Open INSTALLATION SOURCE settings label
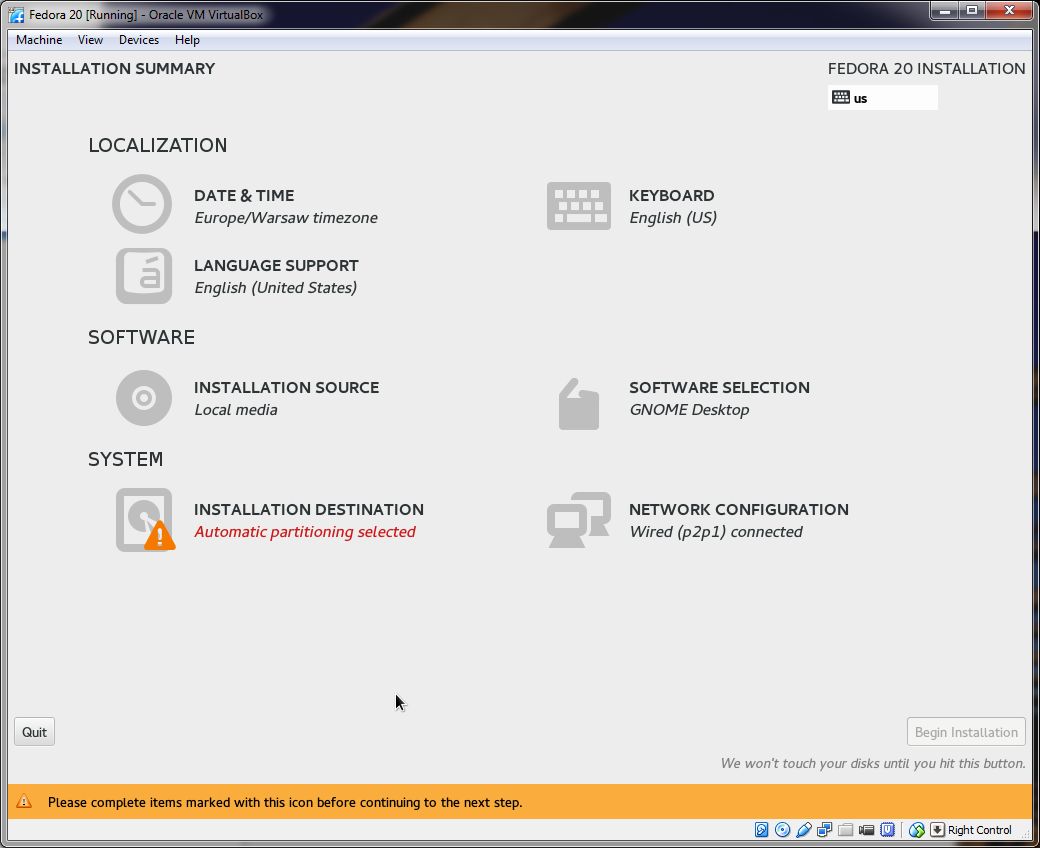Image resolution: width=1040 pixels, height=848 pixels. (x=287, y=387)
